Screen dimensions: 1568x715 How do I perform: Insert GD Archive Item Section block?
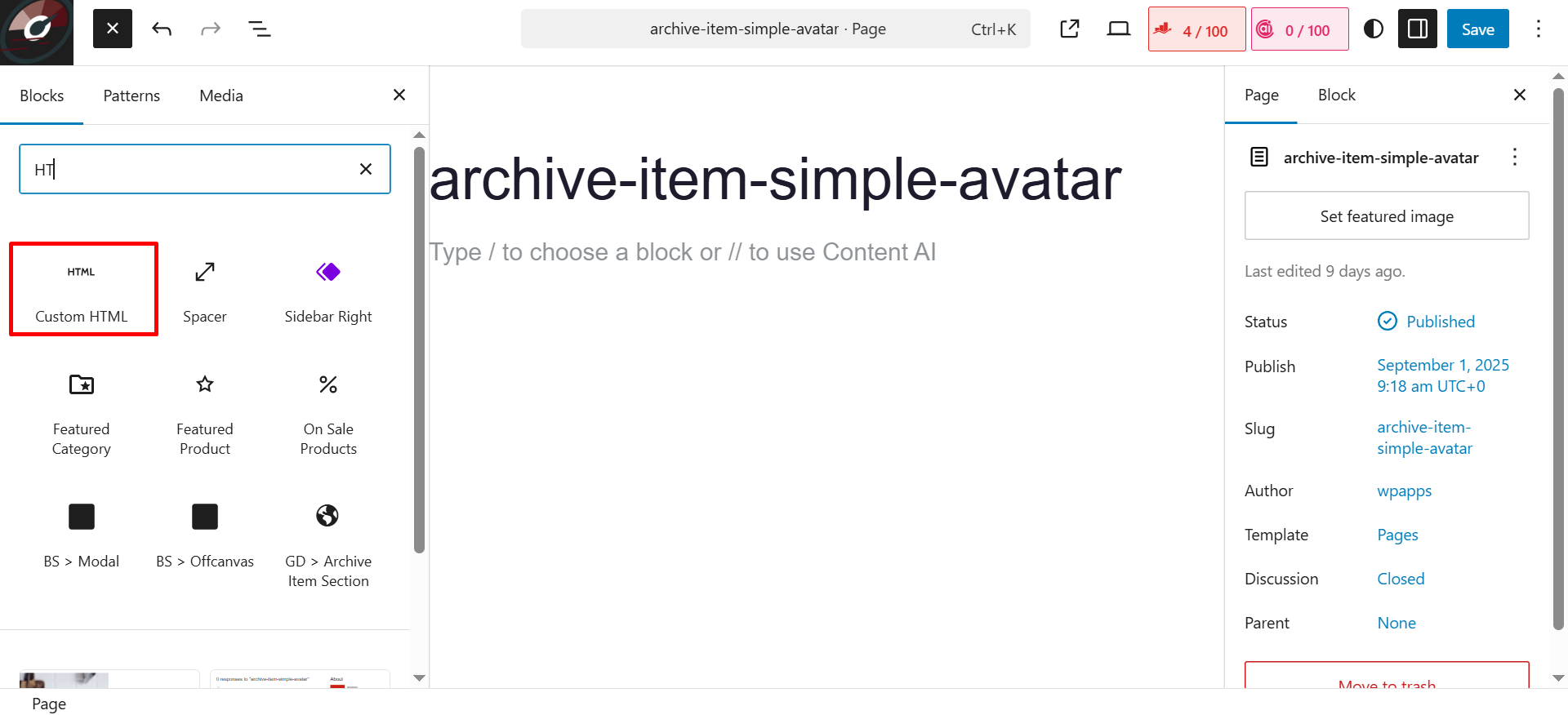click(328, 547)
